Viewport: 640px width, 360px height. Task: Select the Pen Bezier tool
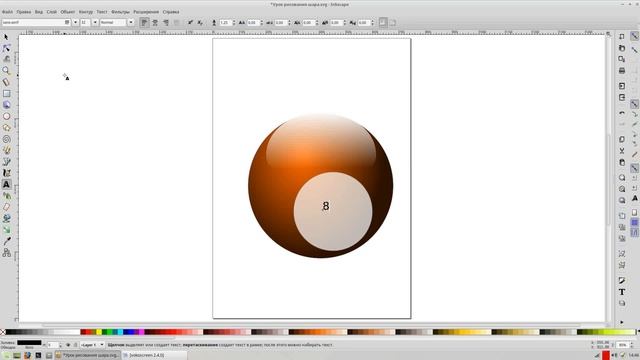pyautogui.click(x=6, y=162)
